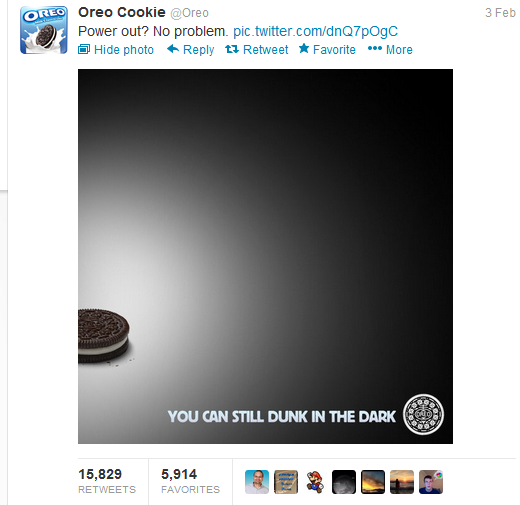520x505 pixels.
Task: View the 5,914 favorites list
Action: (190, 481)
